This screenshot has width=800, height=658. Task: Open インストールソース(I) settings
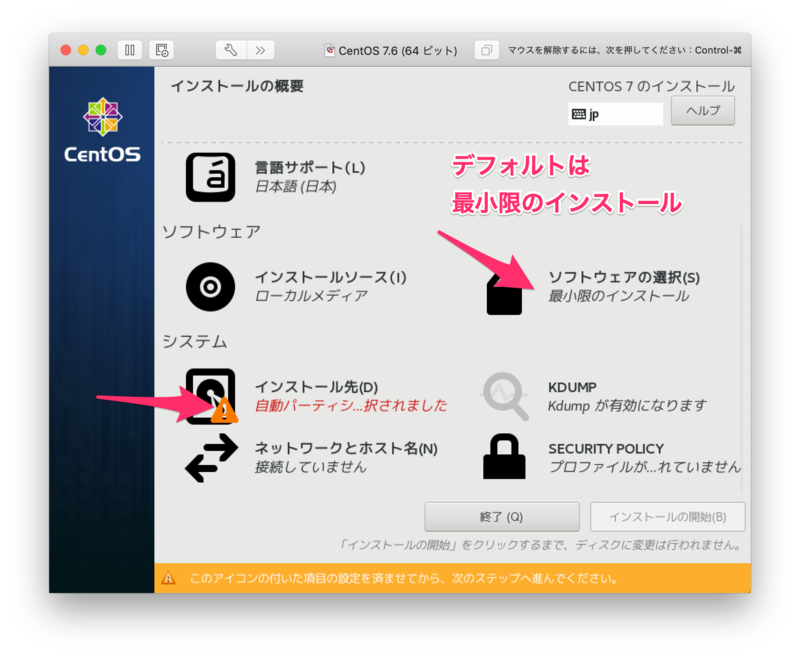tap(331, 277)
